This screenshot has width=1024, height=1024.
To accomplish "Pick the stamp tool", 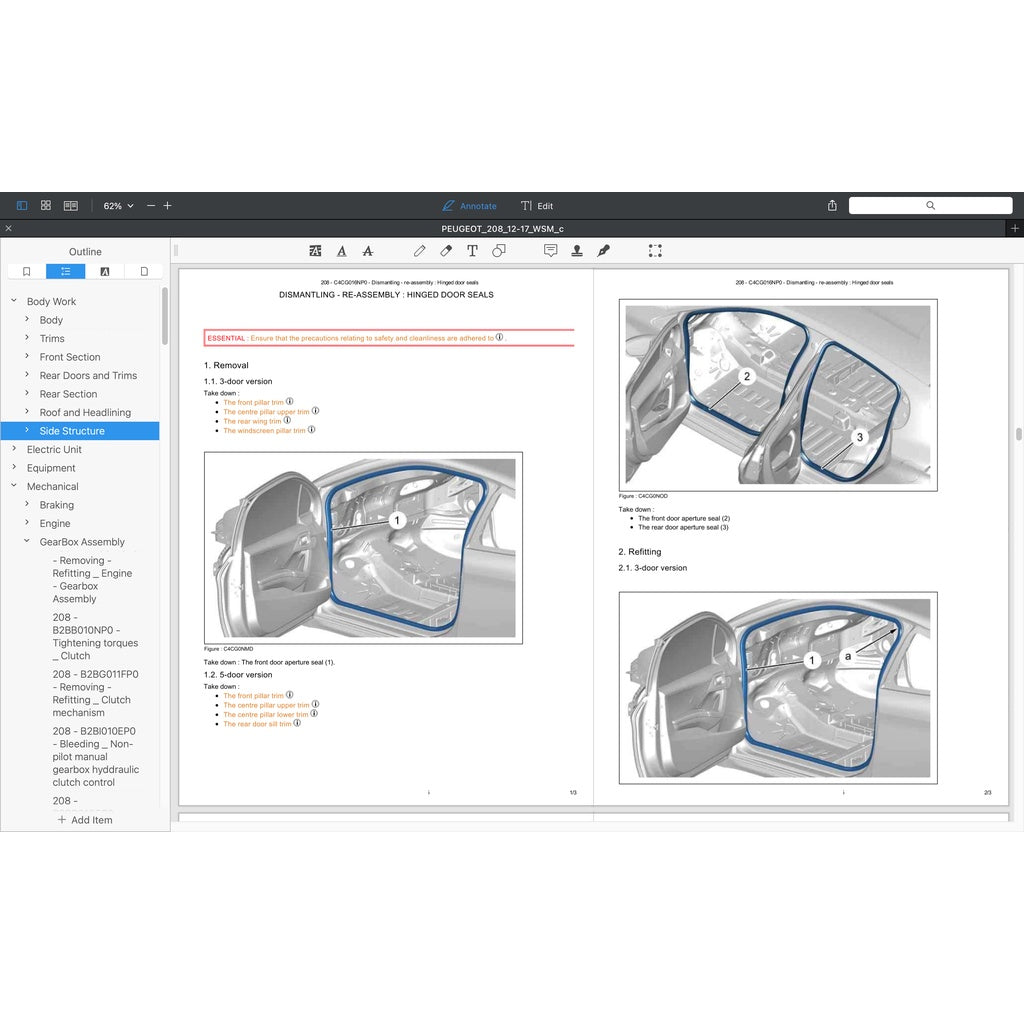I will pos(577,251).
